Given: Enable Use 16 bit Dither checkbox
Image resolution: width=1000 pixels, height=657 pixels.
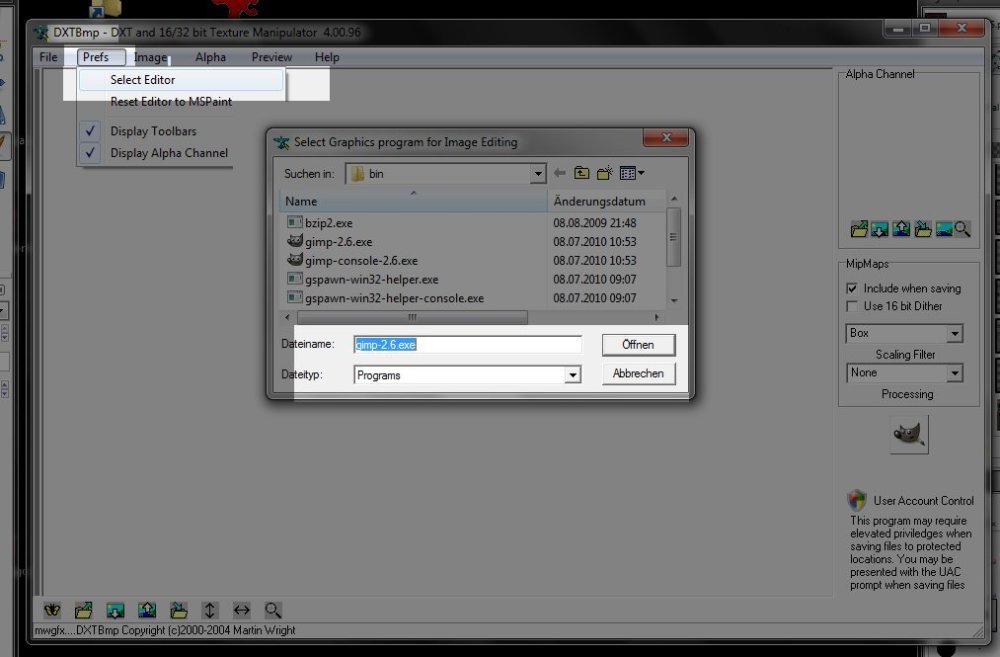Looking at the screenshot, I should (852, 306).
